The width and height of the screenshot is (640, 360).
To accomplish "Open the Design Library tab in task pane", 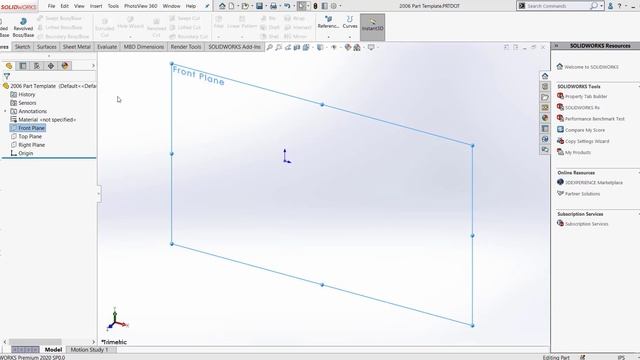I will [x=545, y=87].
